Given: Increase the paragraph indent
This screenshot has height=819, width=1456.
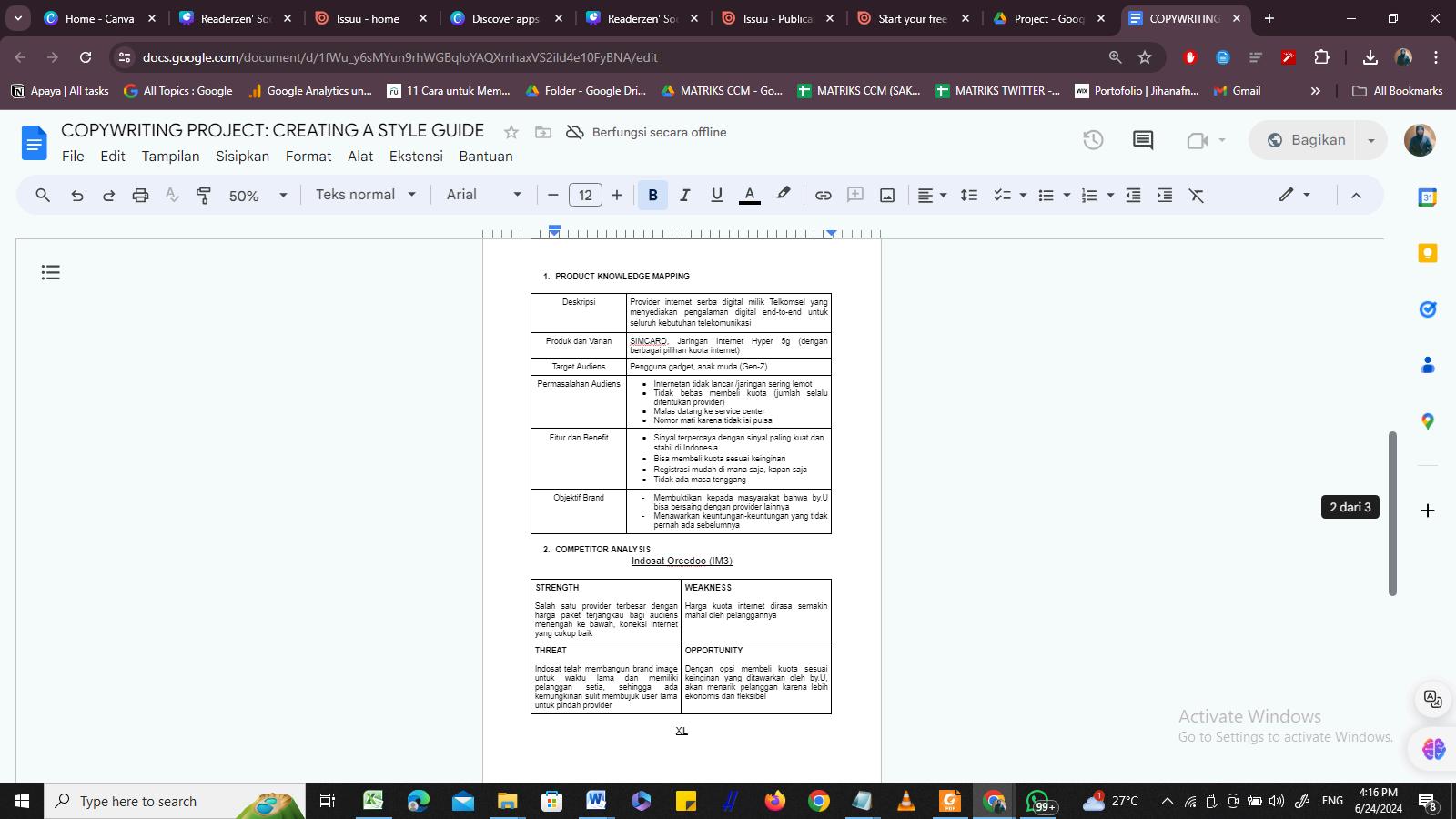Looking at the screenshot, I should click(1165, 195).
